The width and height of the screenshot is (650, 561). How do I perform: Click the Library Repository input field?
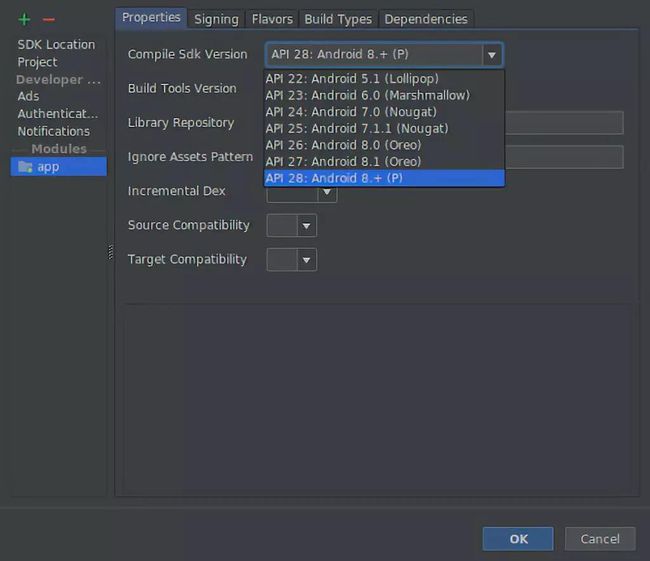point(564,123)
